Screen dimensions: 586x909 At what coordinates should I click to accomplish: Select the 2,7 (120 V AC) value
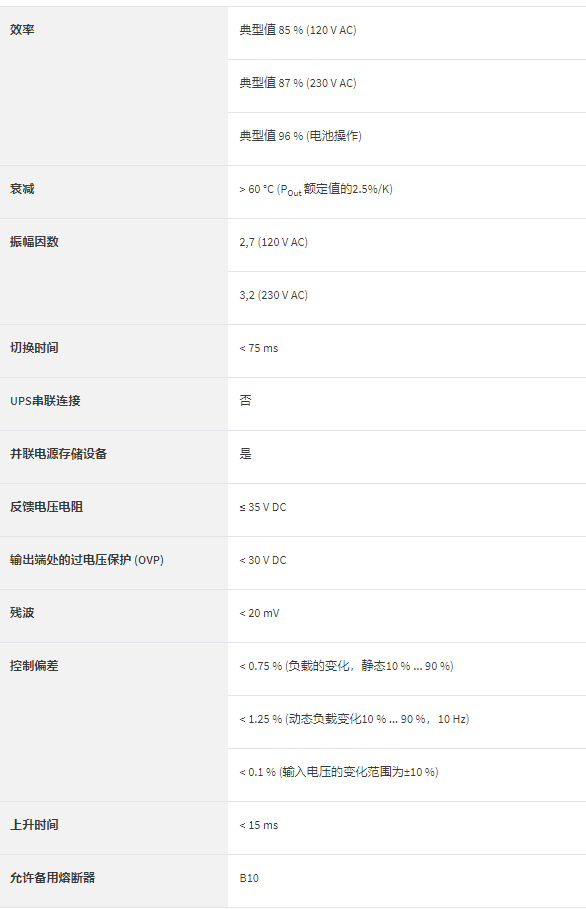click(274, 242)
